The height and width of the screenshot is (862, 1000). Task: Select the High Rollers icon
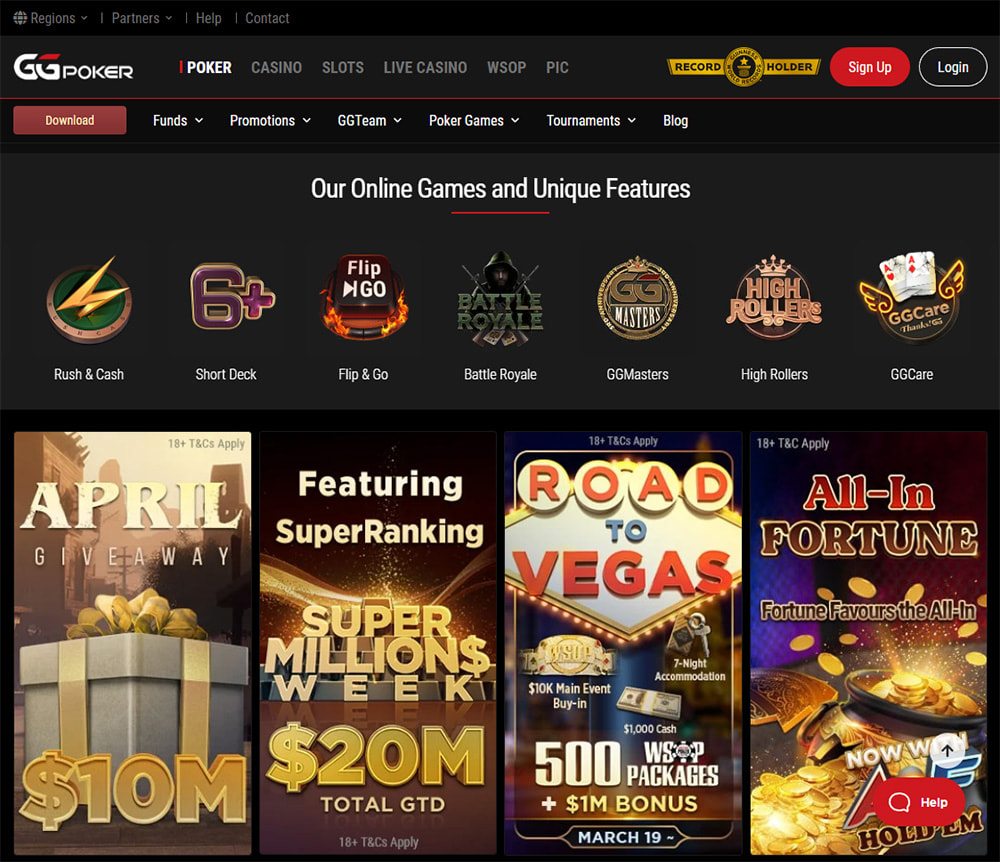[774, 297]
